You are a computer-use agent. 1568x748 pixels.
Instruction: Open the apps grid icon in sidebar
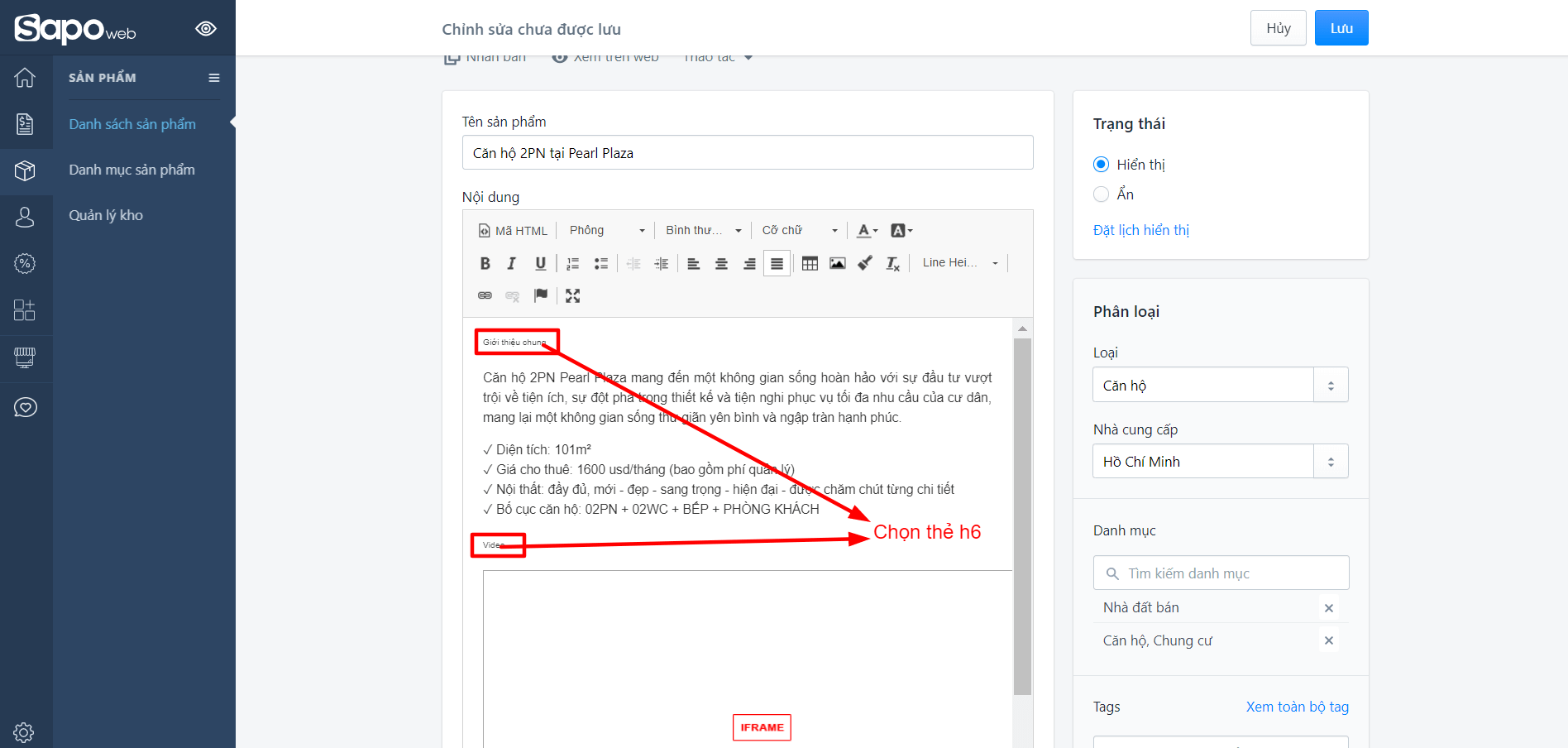click(x=25, y=310)
